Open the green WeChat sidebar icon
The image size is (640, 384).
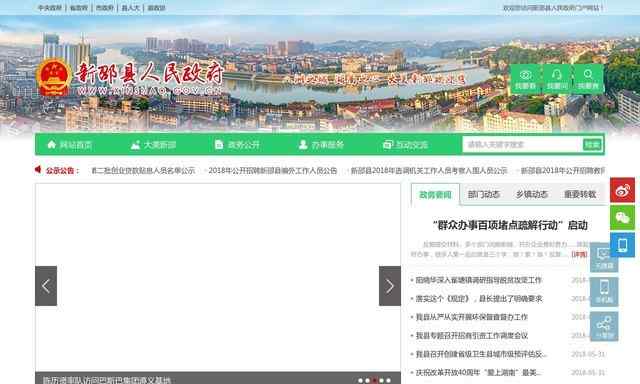(x=622, y=218)
